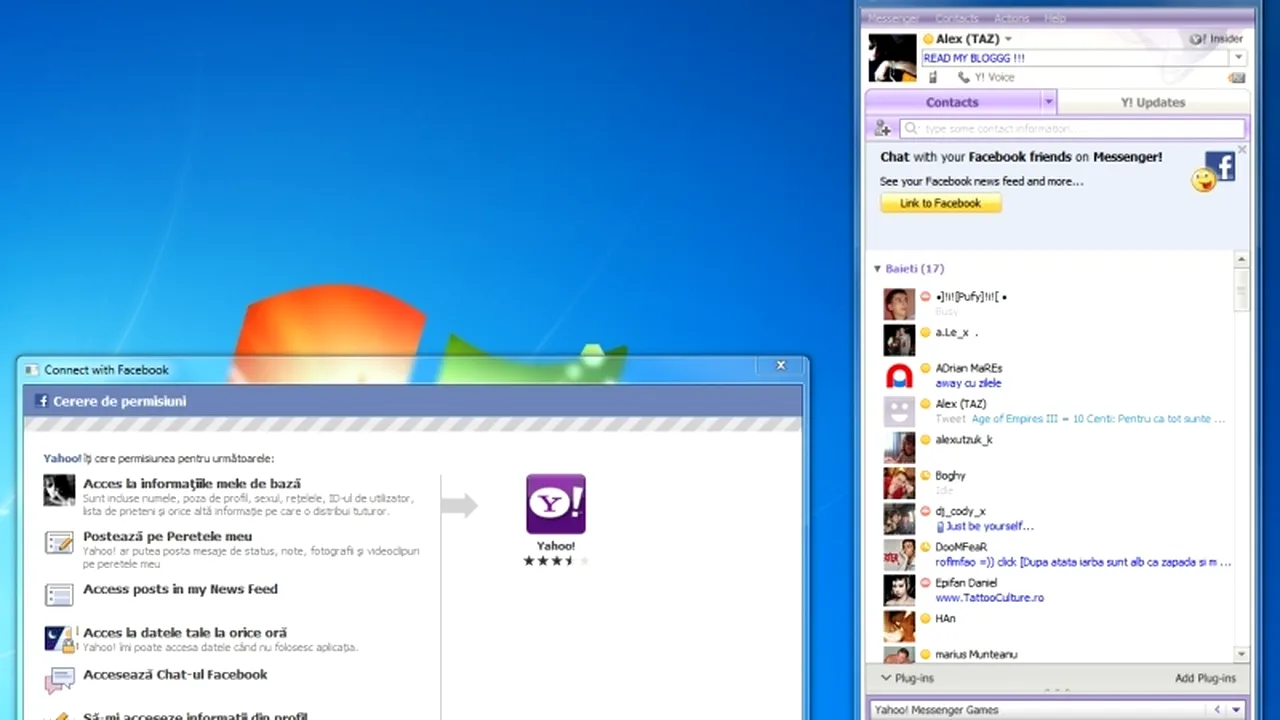Edit the READ MY BLOGGG !!! status field
Screen dimensions: 1280x720
[1075, 58]
